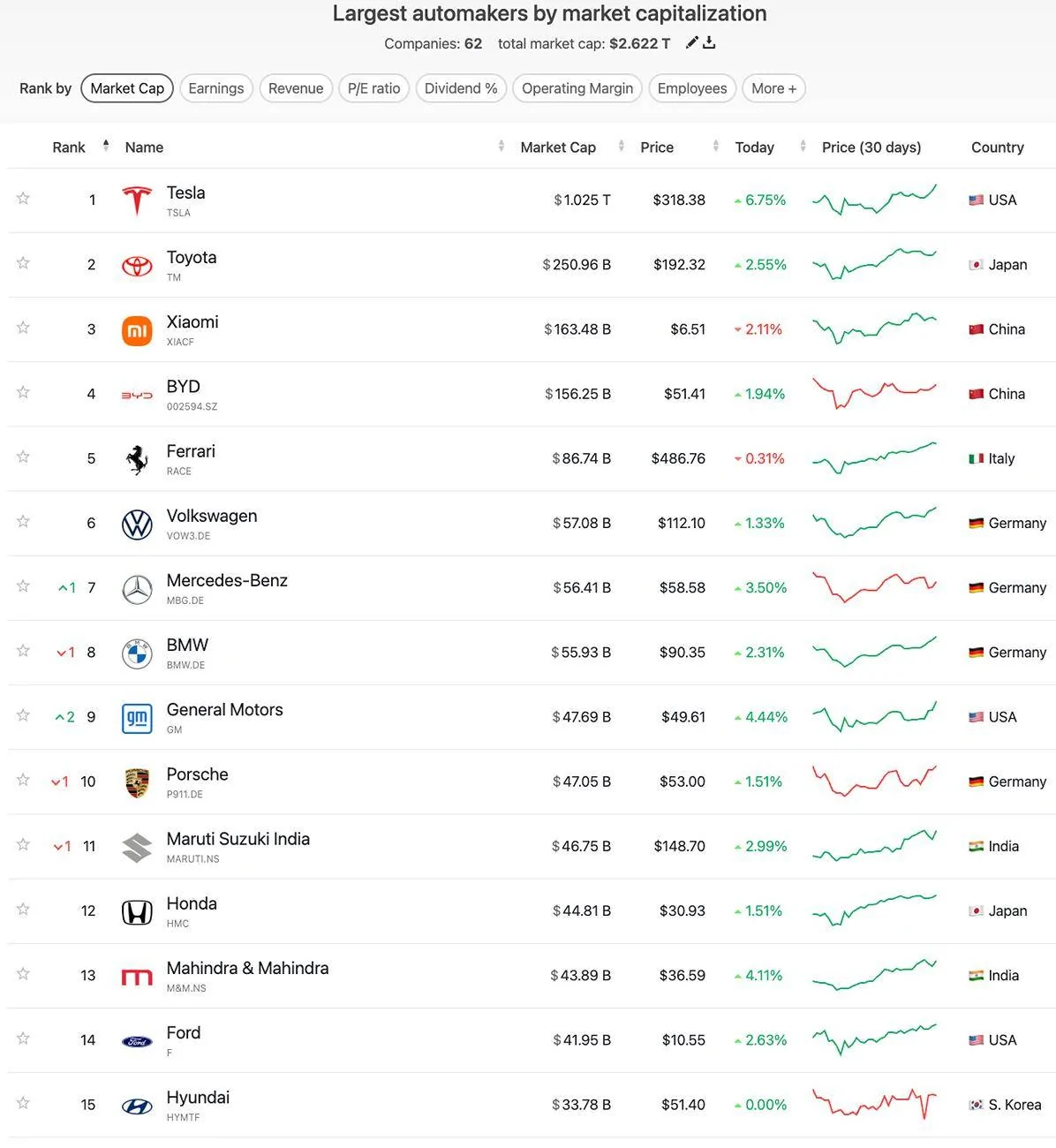This screenshot has width=1056, height=1148.
Task: Select the Porsche crest logo
Action: [137, 782]
